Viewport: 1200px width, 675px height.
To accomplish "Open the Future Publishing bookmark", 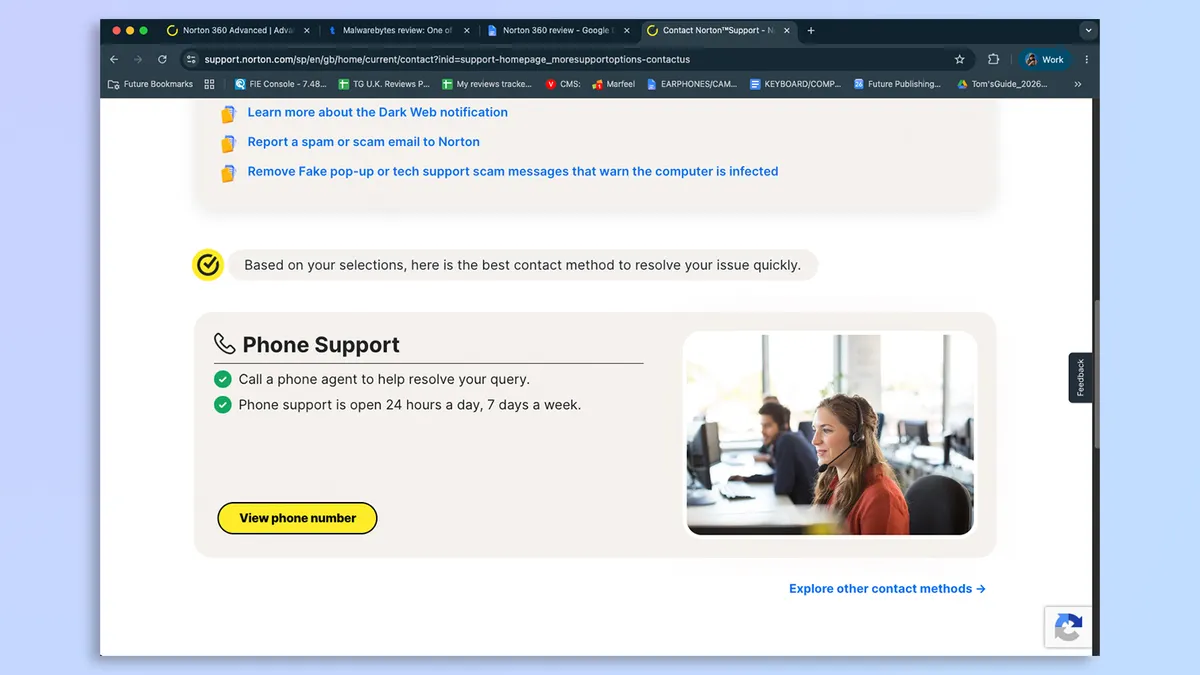I will click(897, 84).
